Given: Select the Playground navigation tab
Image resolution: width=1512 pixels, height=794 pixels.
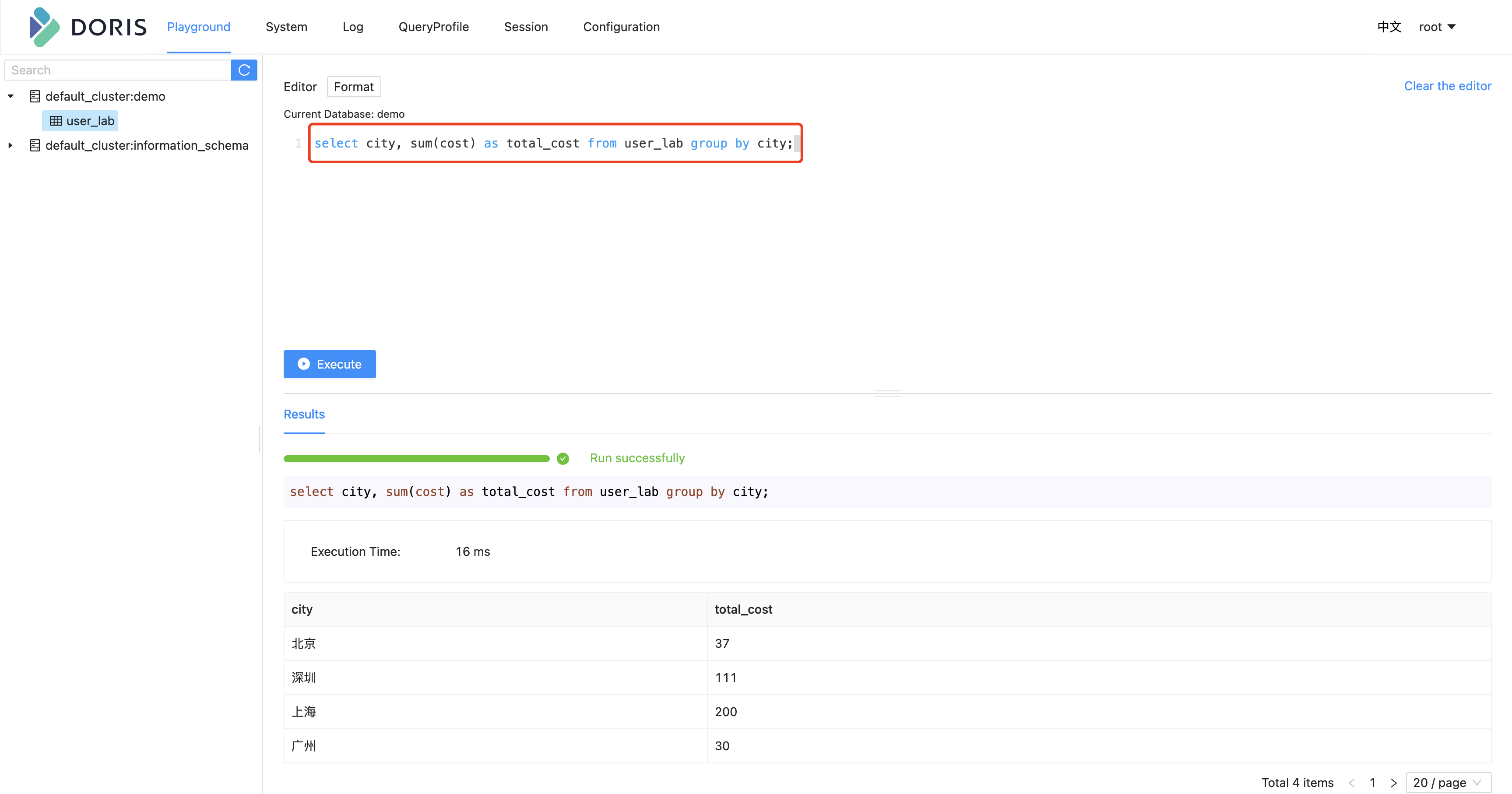Looking at the screenshot, I should point(198,27).
